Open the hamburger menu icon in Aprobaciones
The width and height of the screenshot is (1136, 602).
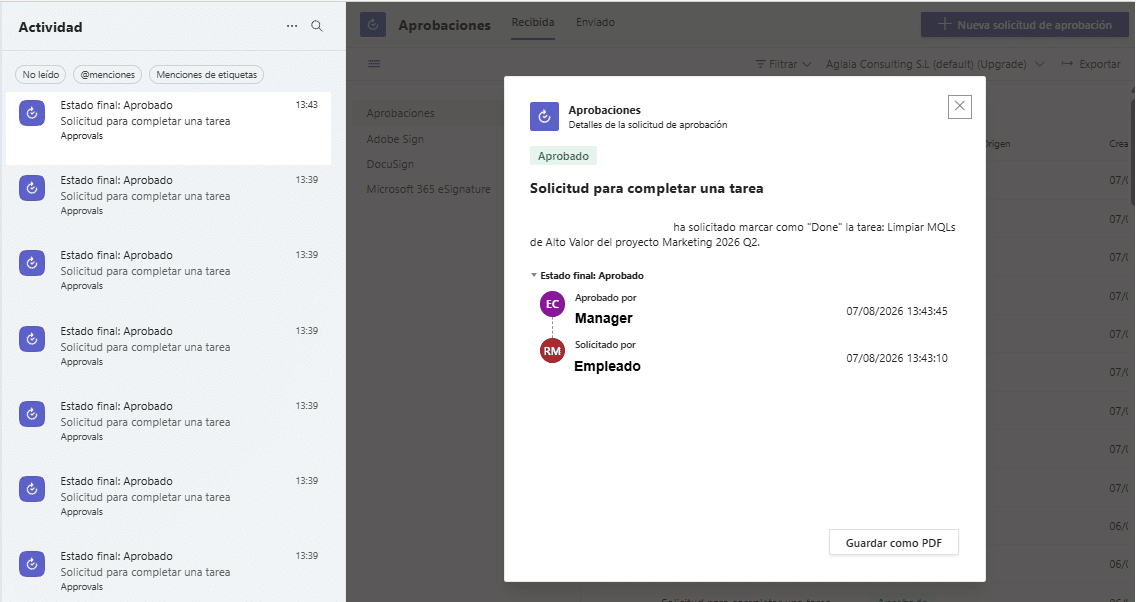coord(374,64)
